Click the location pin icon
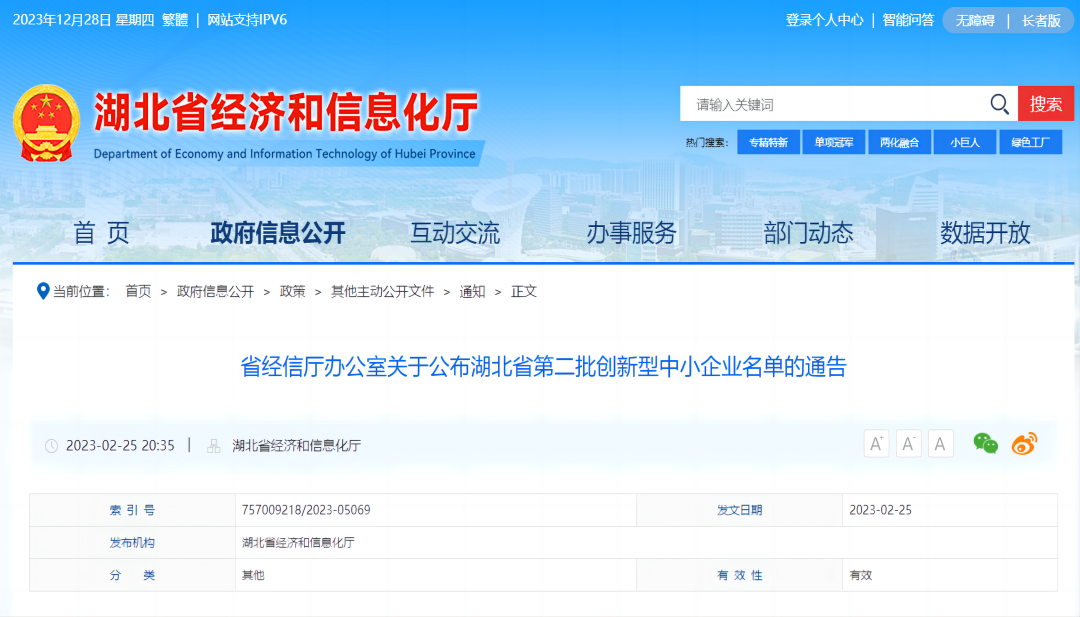The image size is (1080, 617). coord(43,291)
